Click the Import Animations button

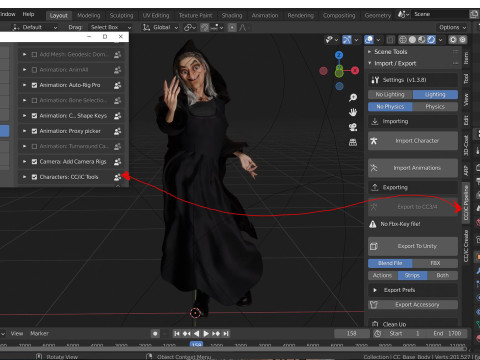413,168
